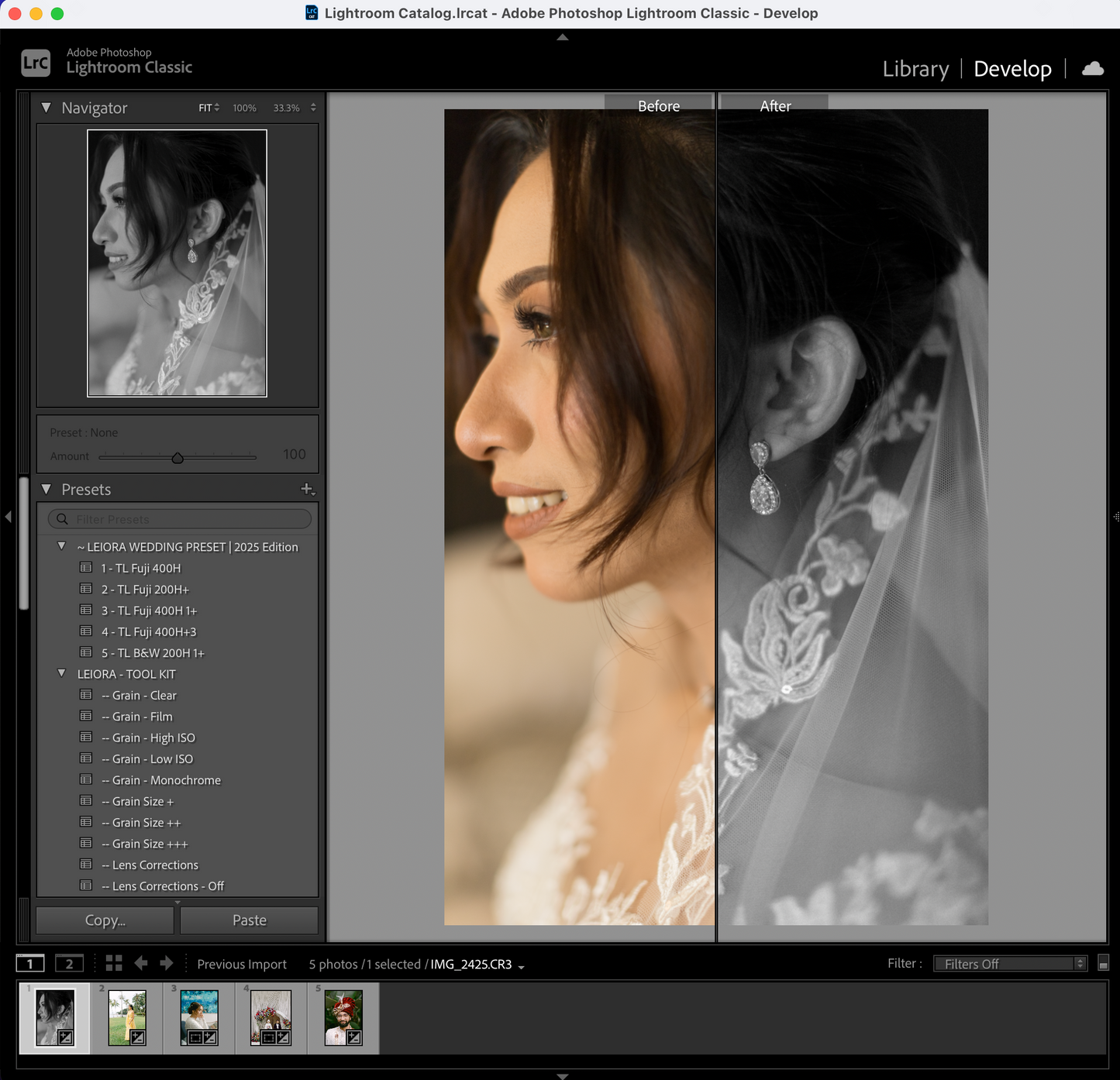The height and width of the screenshot is (1080, 1120).
Task: Click the go forward arrow icon
Action: [x=167, y=963]
